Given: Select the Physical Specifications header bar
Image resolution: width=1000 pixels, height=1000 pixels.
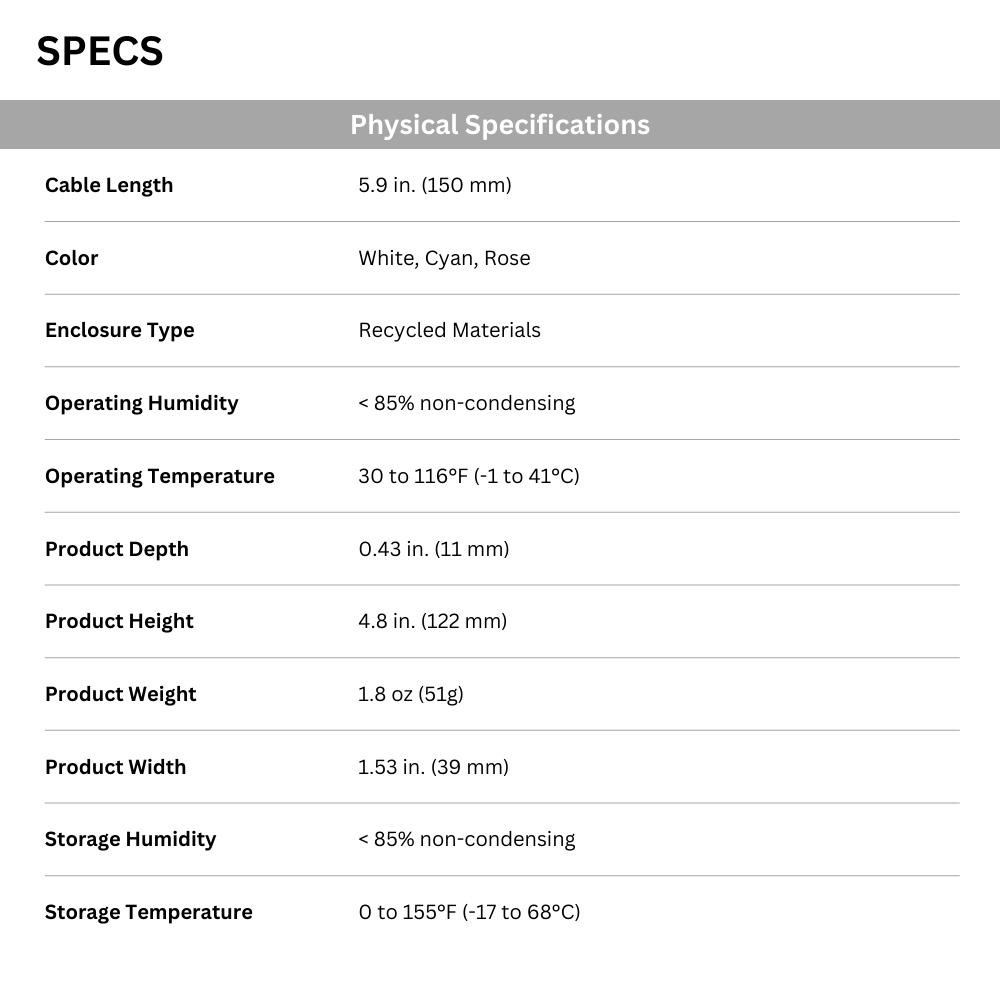Looking at the screenshot, I should [500, 124].
